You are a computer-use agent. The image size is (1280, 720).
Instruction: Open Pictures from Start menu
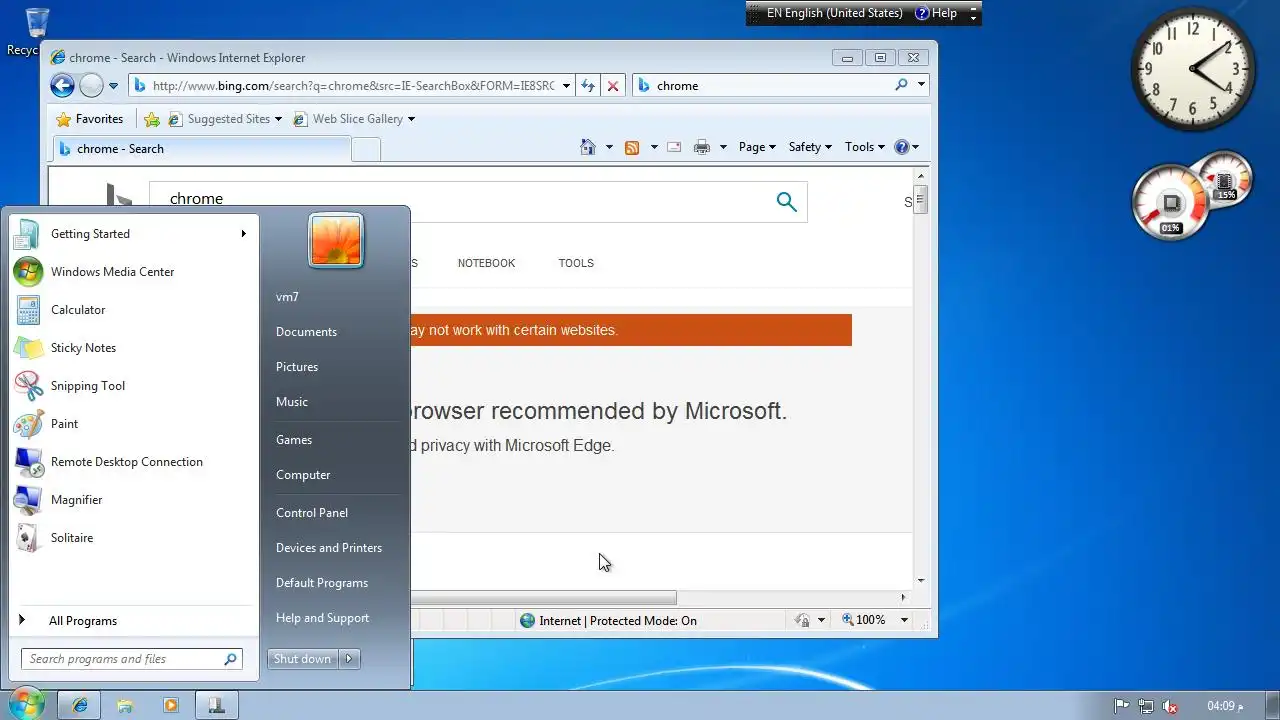(x=297, y=367)
